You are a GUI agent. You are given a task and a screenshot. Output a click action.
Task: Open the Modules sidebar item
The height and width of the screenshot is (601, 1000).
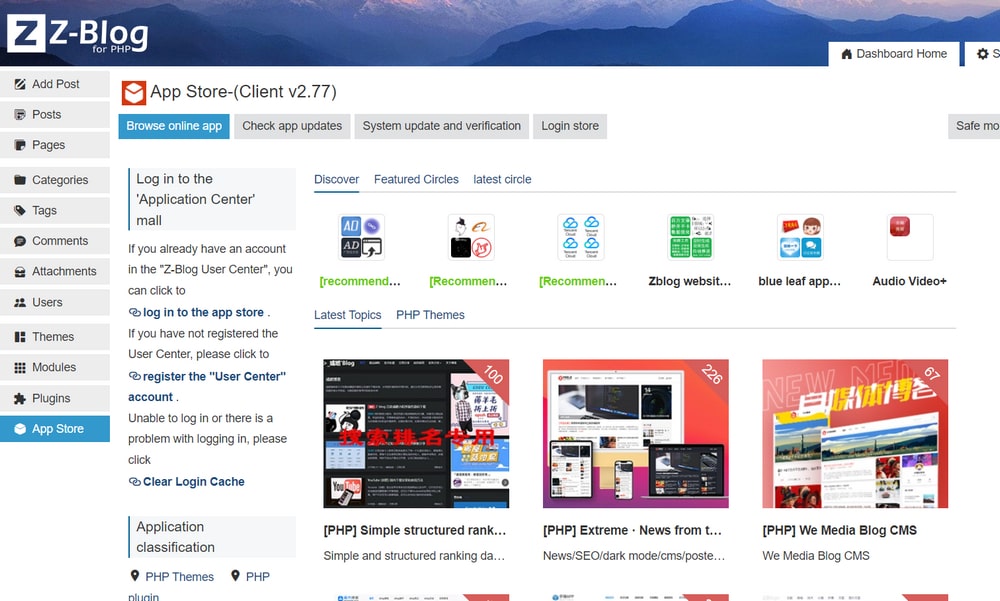click(x=55, y=367)
